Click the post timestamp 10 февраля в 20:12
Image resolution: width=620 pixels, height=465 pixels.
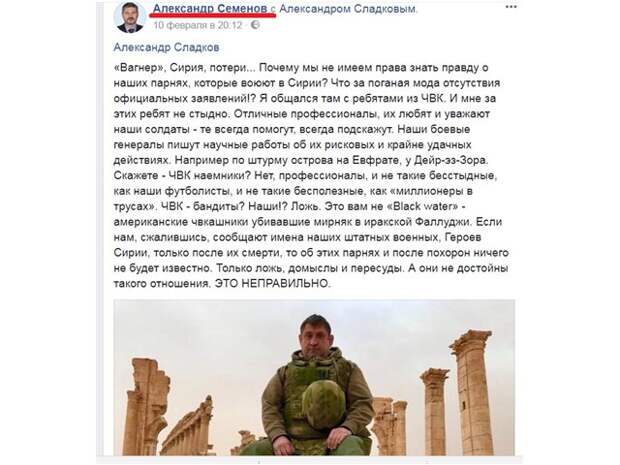(198, 25)
